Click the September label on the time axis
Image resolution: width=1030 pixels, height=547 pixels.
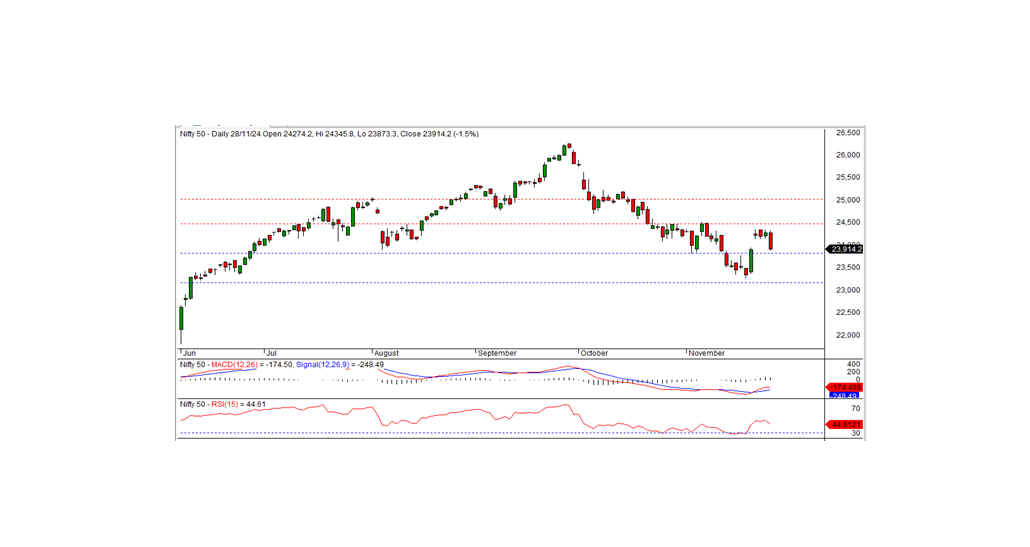click(x=497, y=353)
